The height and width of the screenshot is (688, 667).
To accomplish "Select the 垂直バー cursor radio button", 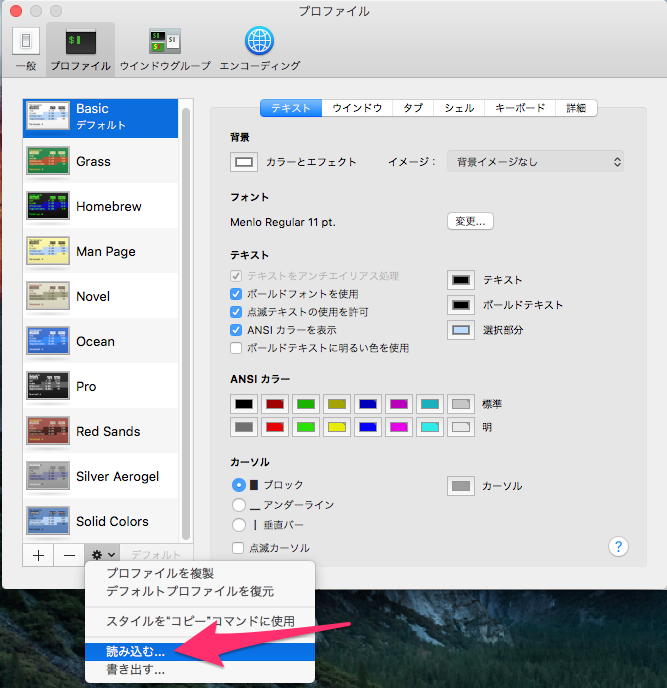I will coord(239,524).
